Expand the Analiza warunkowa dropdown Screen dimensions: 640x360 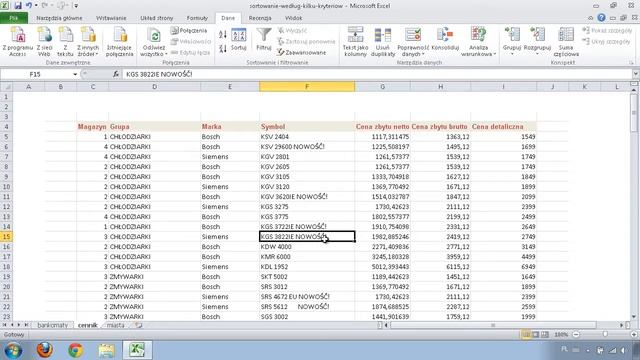pyautogui.click(x=478, y=51)
